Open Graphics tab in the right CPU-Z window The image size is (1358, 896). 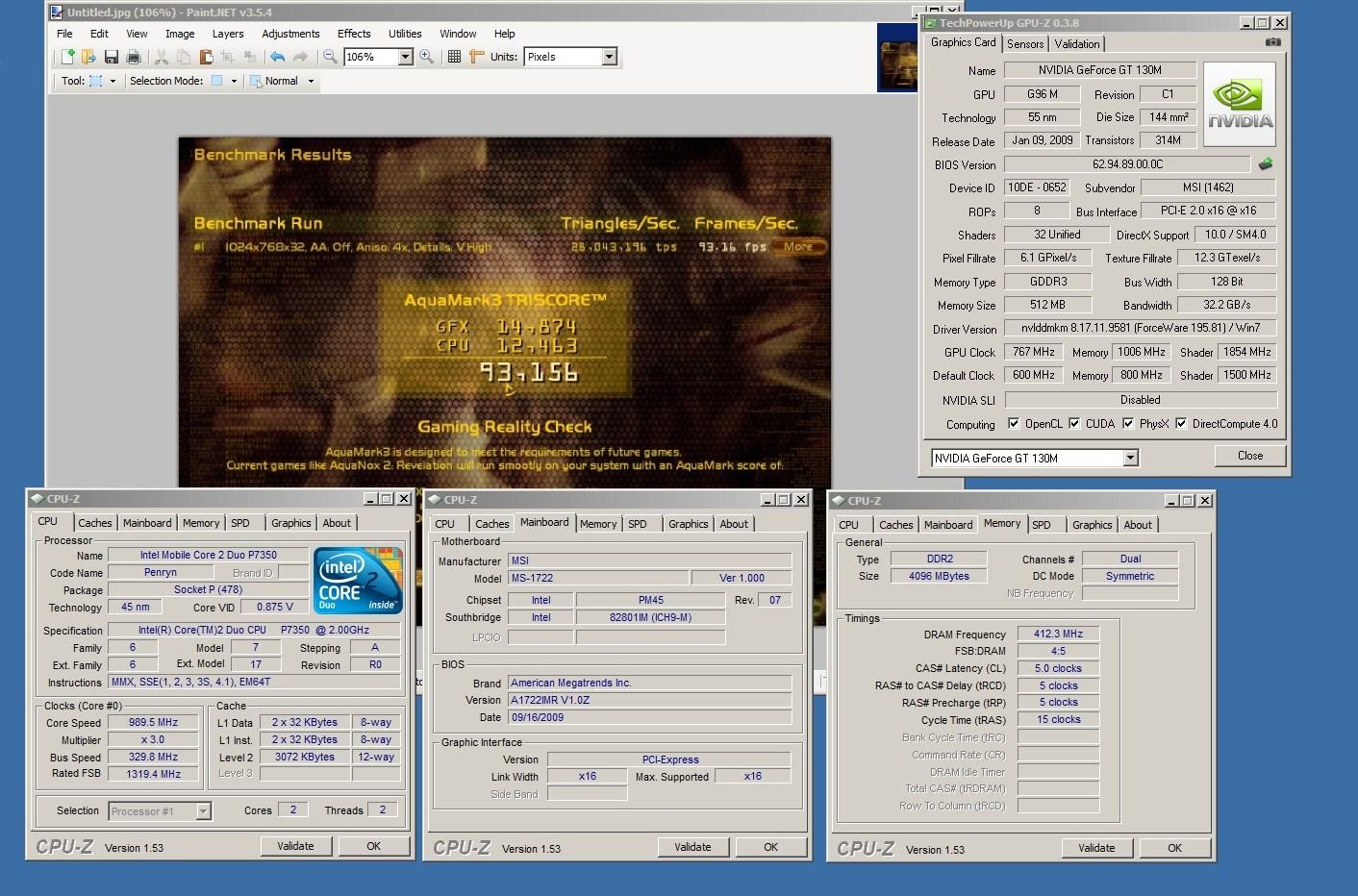(1093, 525)
